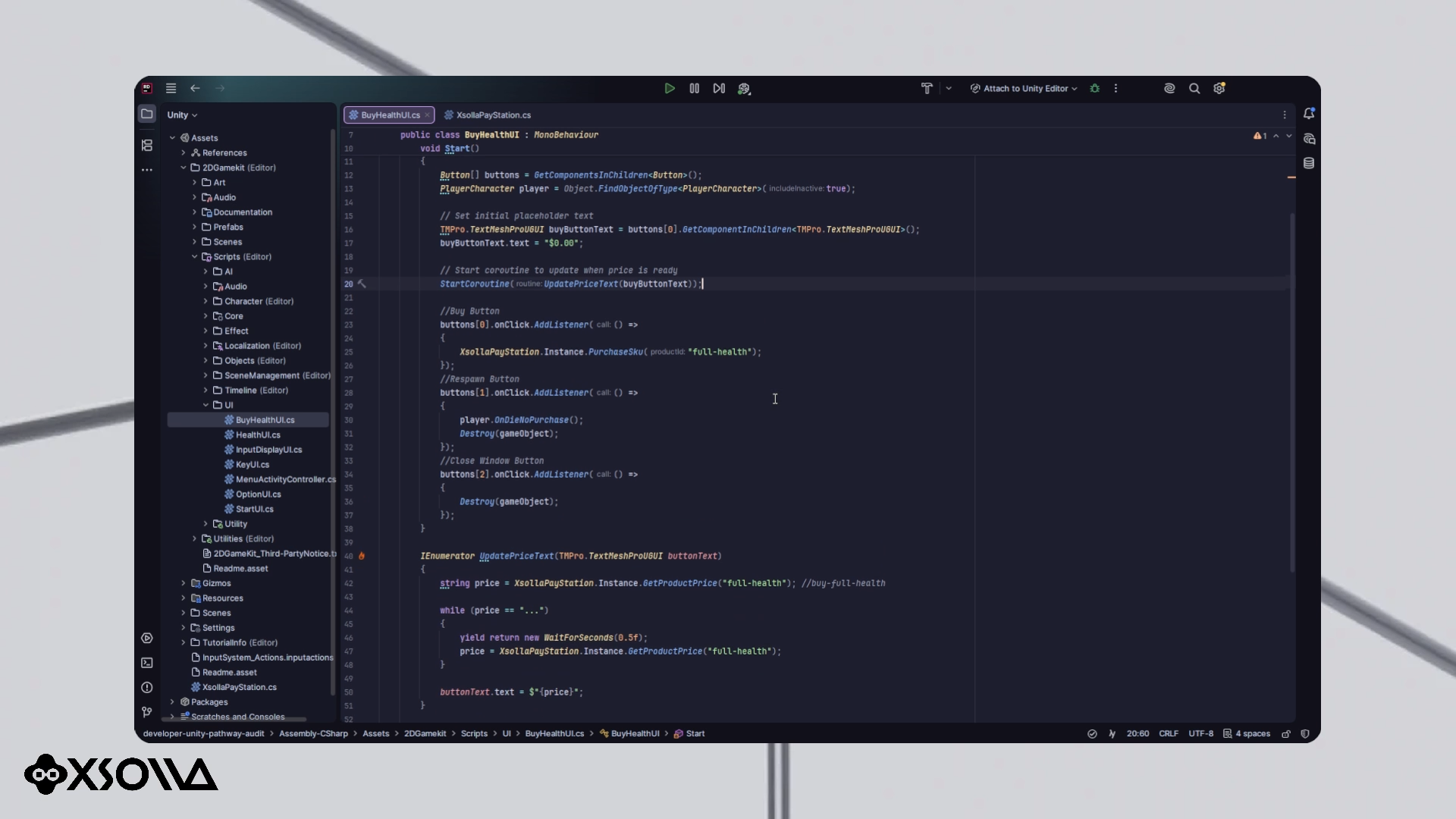Switch to XsollaPayStation.cs tab
This screenshot has width=1456, height=819.
point(488,115)
